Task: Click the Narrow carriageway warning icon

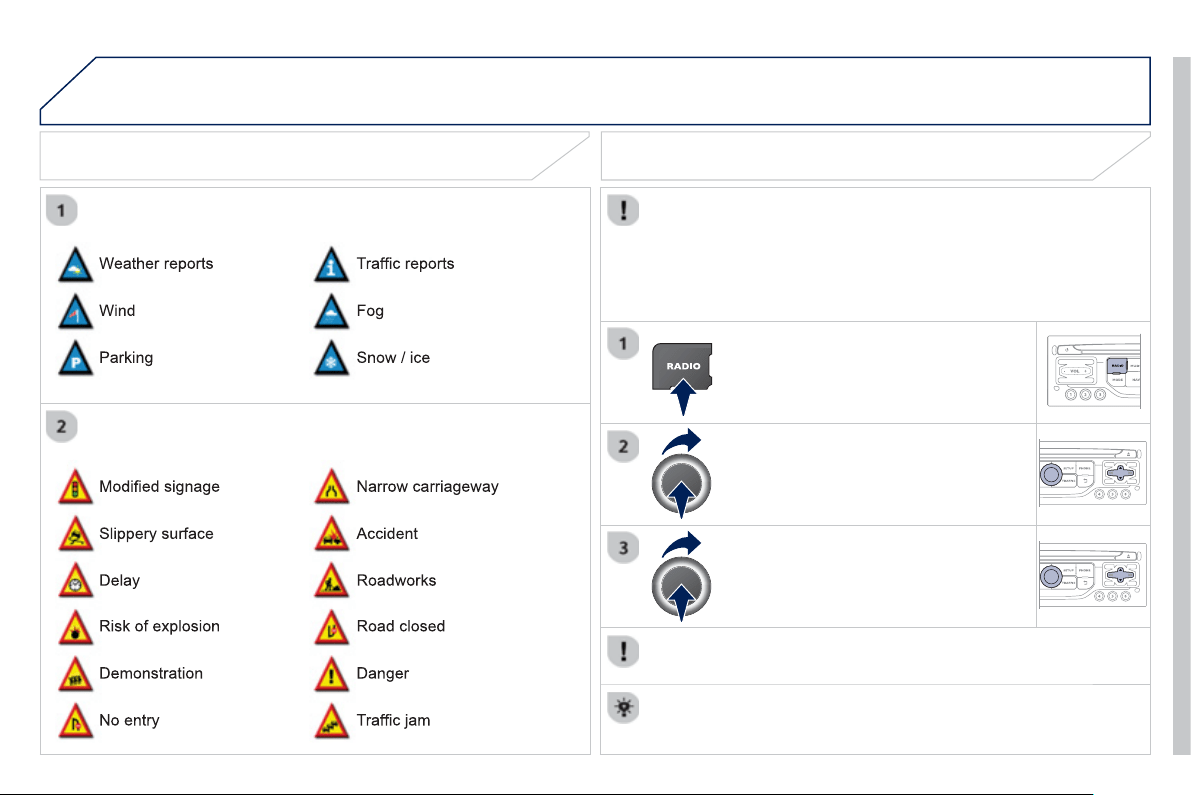Action: tap(331, 487)
